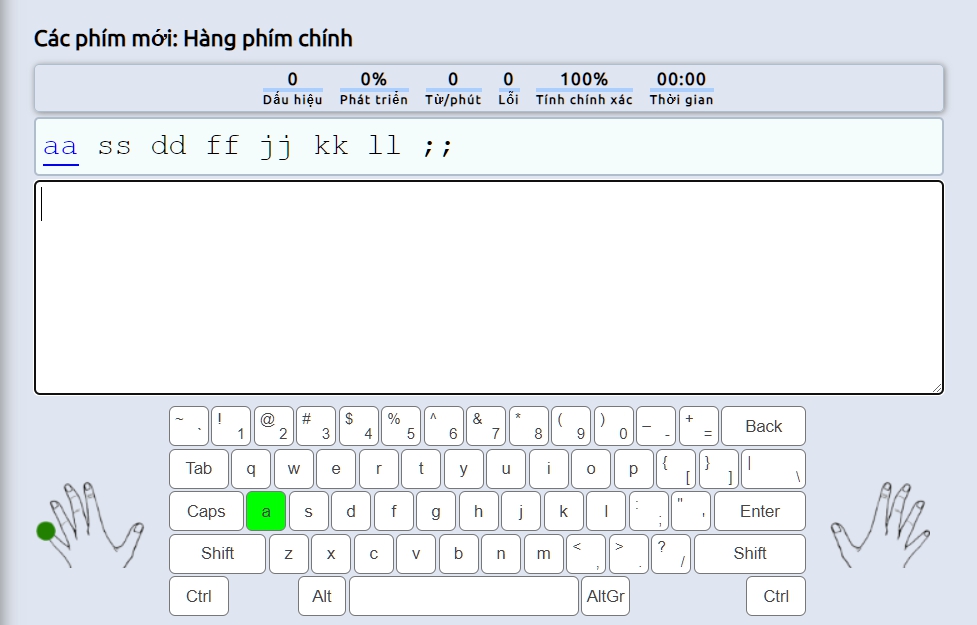Click the Back key
The image size is (977, 625).
click(x=763, y=426)
